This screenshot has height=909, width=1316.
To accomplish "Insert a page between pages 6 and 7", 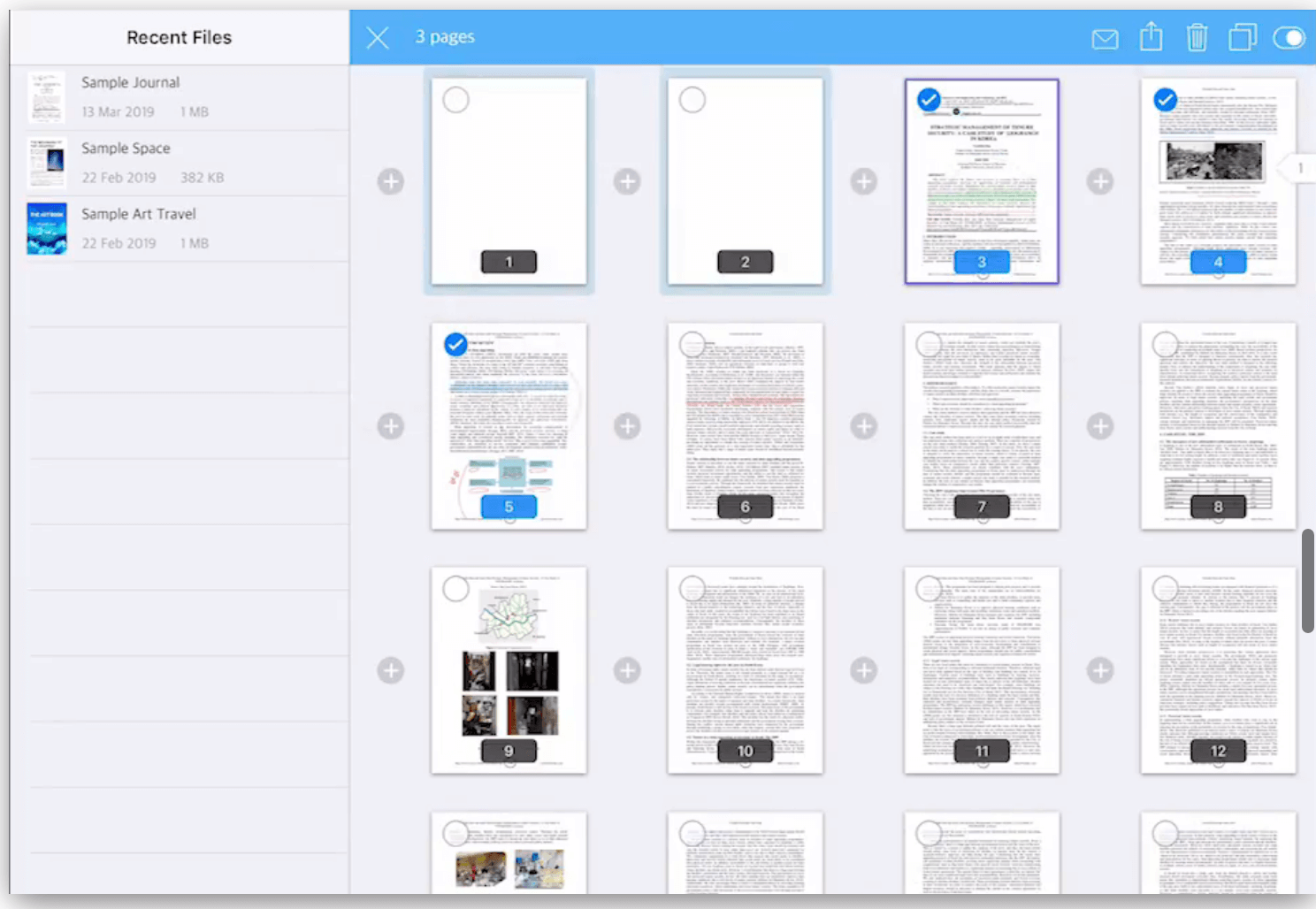I will [x=864, y=426].
